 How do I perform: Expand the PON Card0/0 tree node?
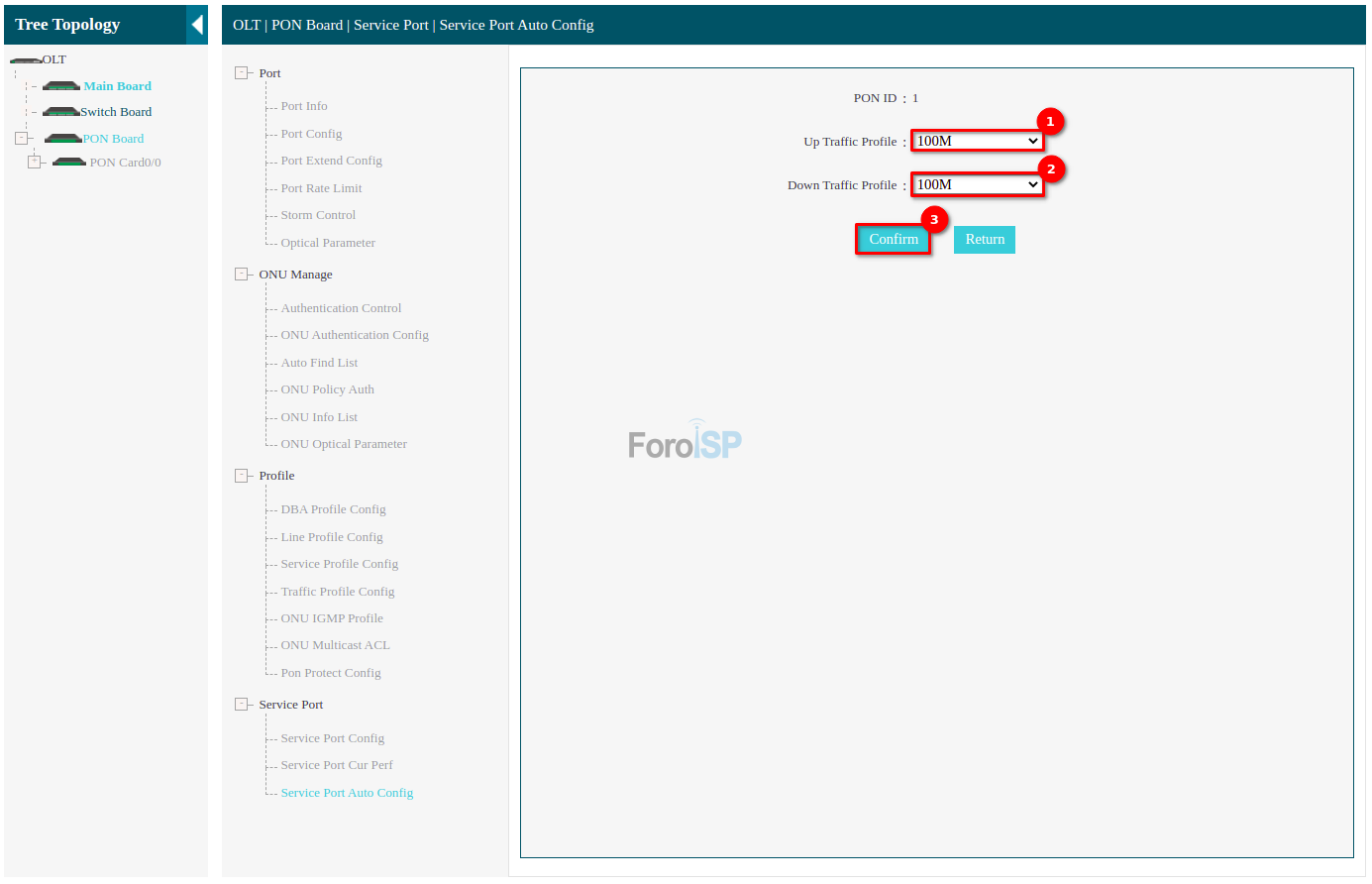[x=35, y=162]
